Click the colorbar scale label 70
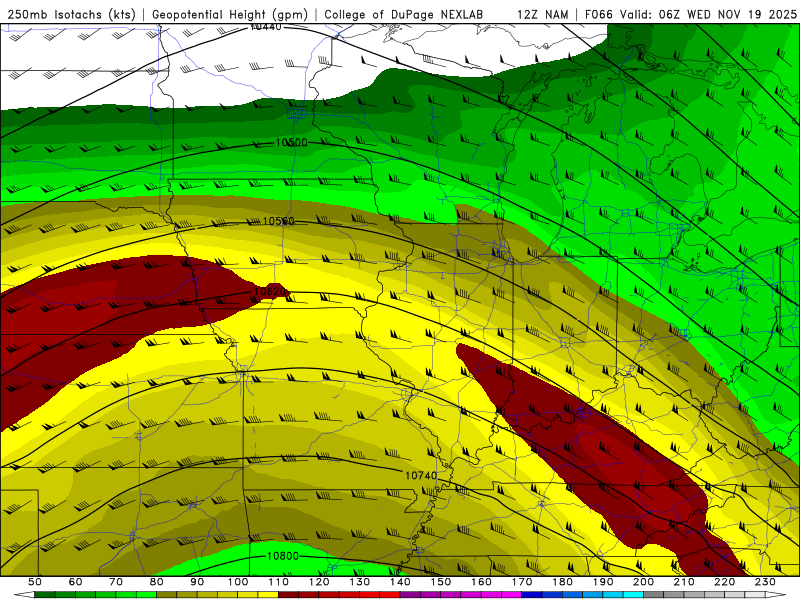800x600 pixels. (116, 582)
